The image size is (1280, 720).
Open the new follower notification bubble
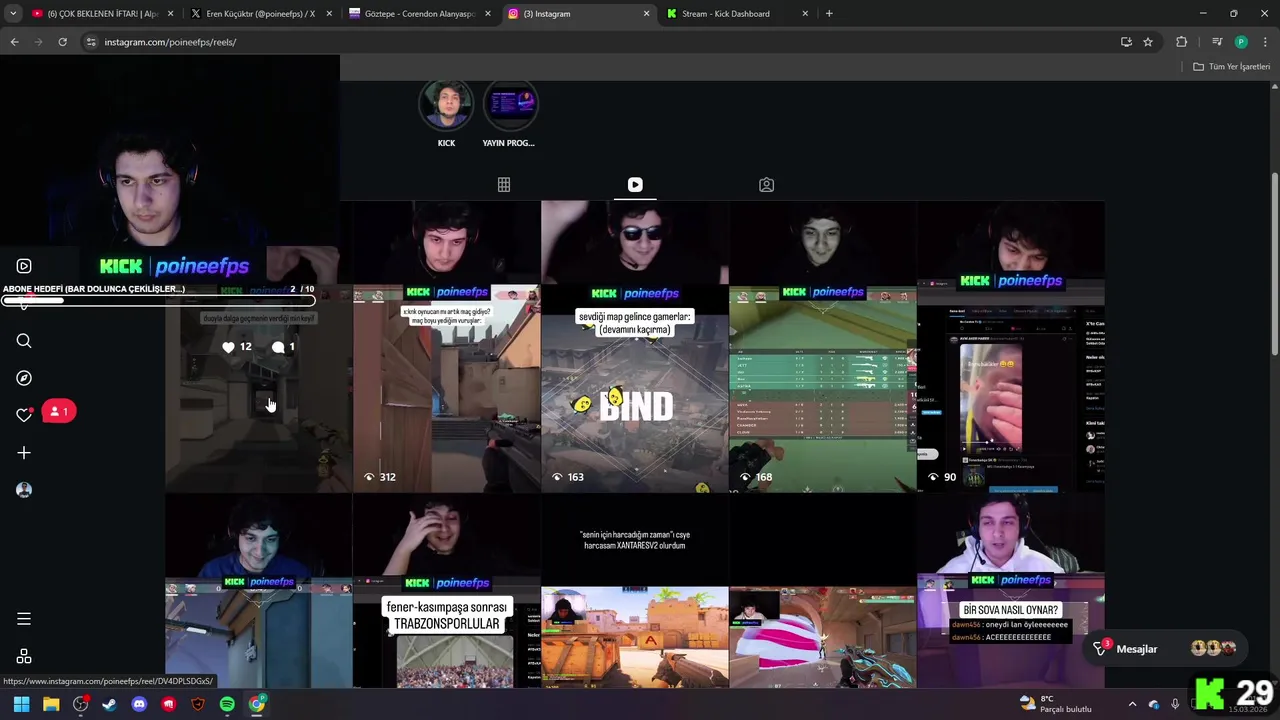point(59,412)
